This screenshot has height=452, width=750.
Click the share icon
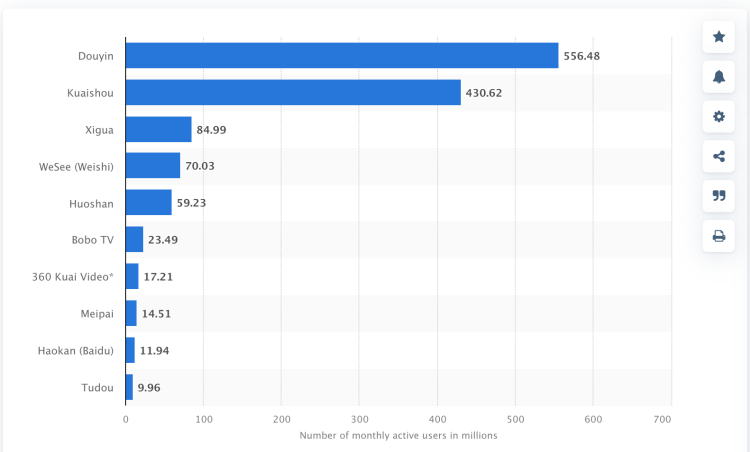(718, 156)
